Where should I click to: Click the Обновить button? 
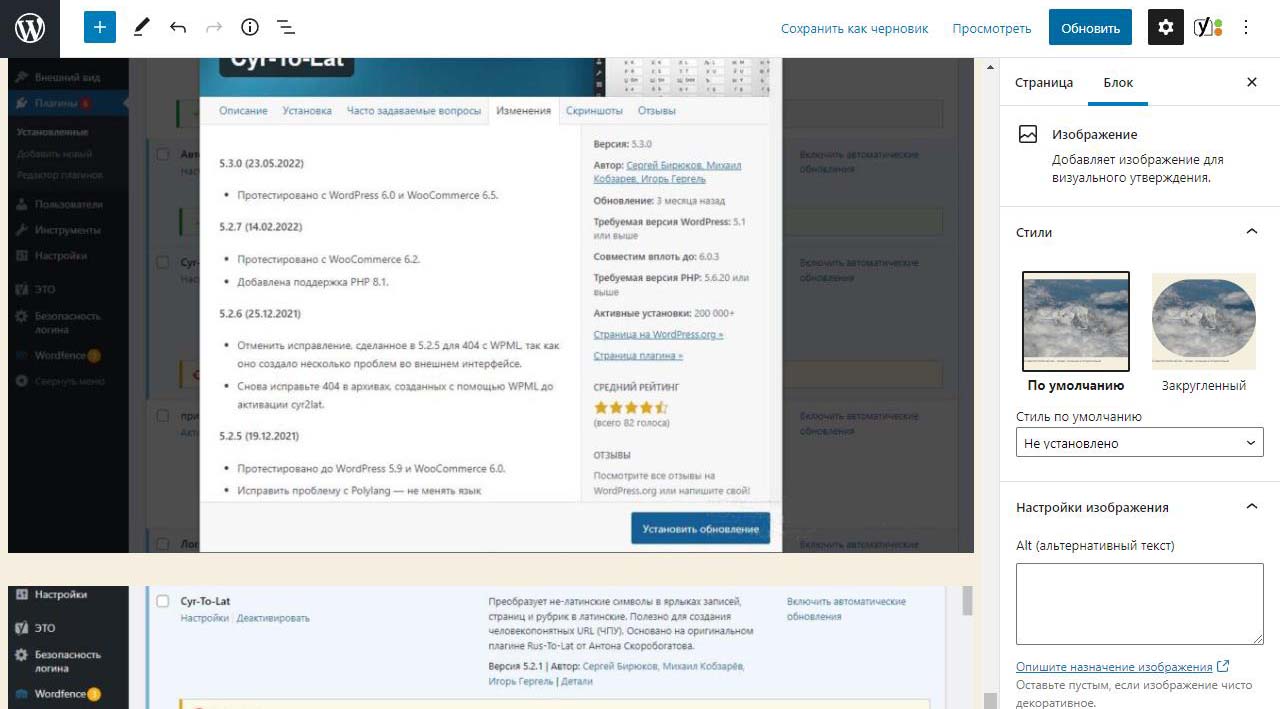tap(1090, 28)
